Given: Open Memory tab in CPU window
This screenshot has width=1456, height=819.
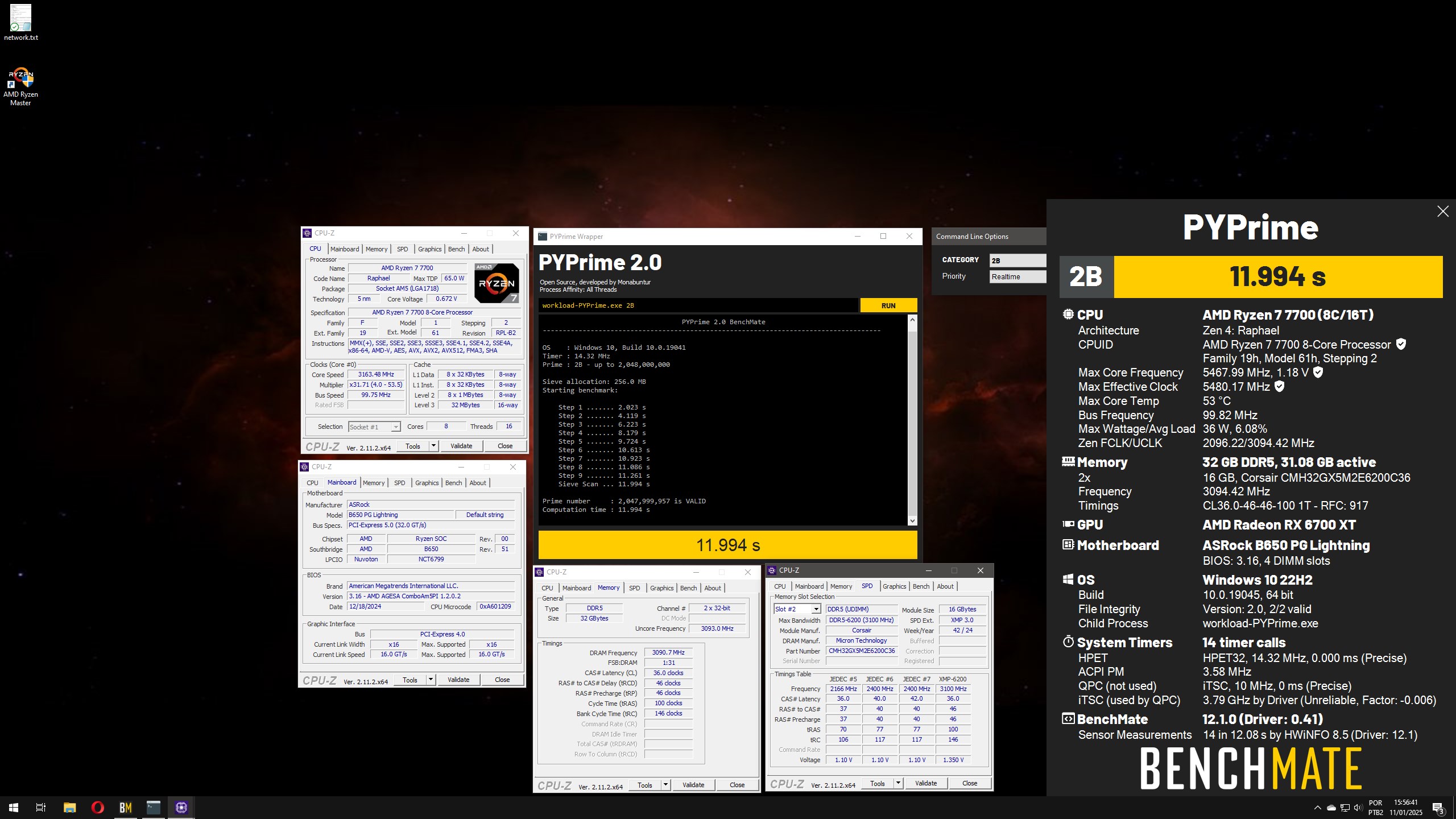Looking at the screenshot, I should (377, 249).
